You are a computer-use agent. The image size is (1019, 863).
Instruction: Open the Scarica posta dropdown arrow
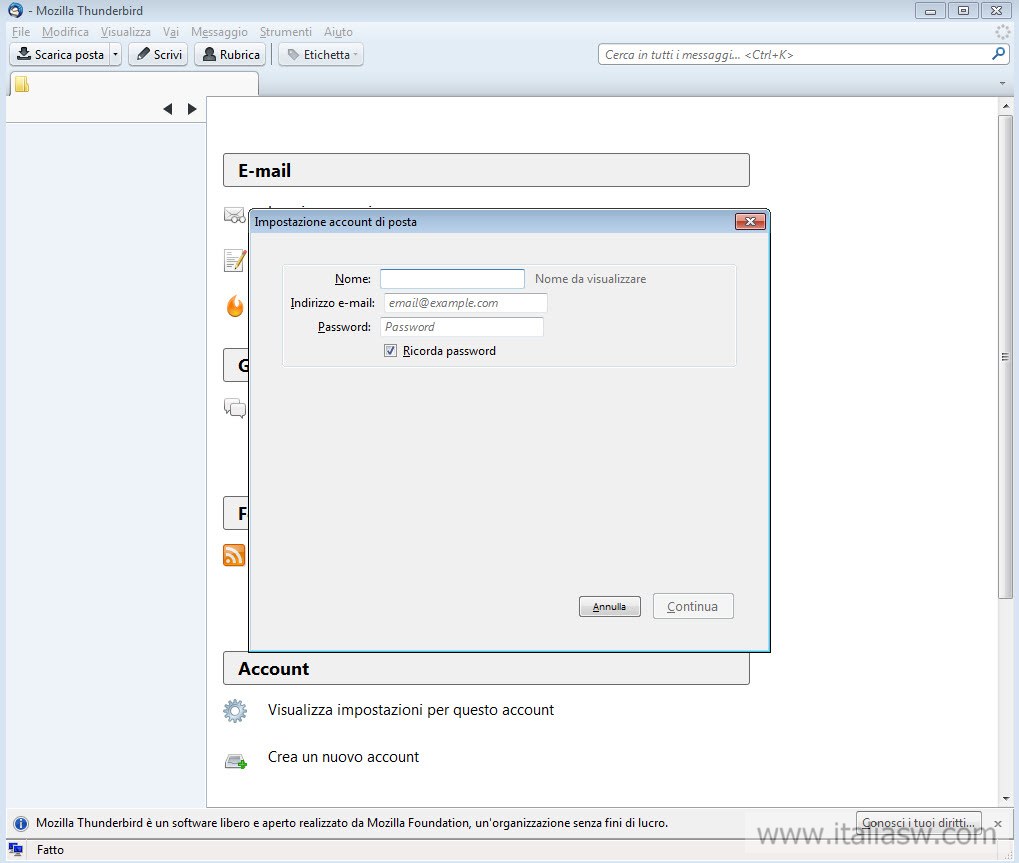coord(115,55)
